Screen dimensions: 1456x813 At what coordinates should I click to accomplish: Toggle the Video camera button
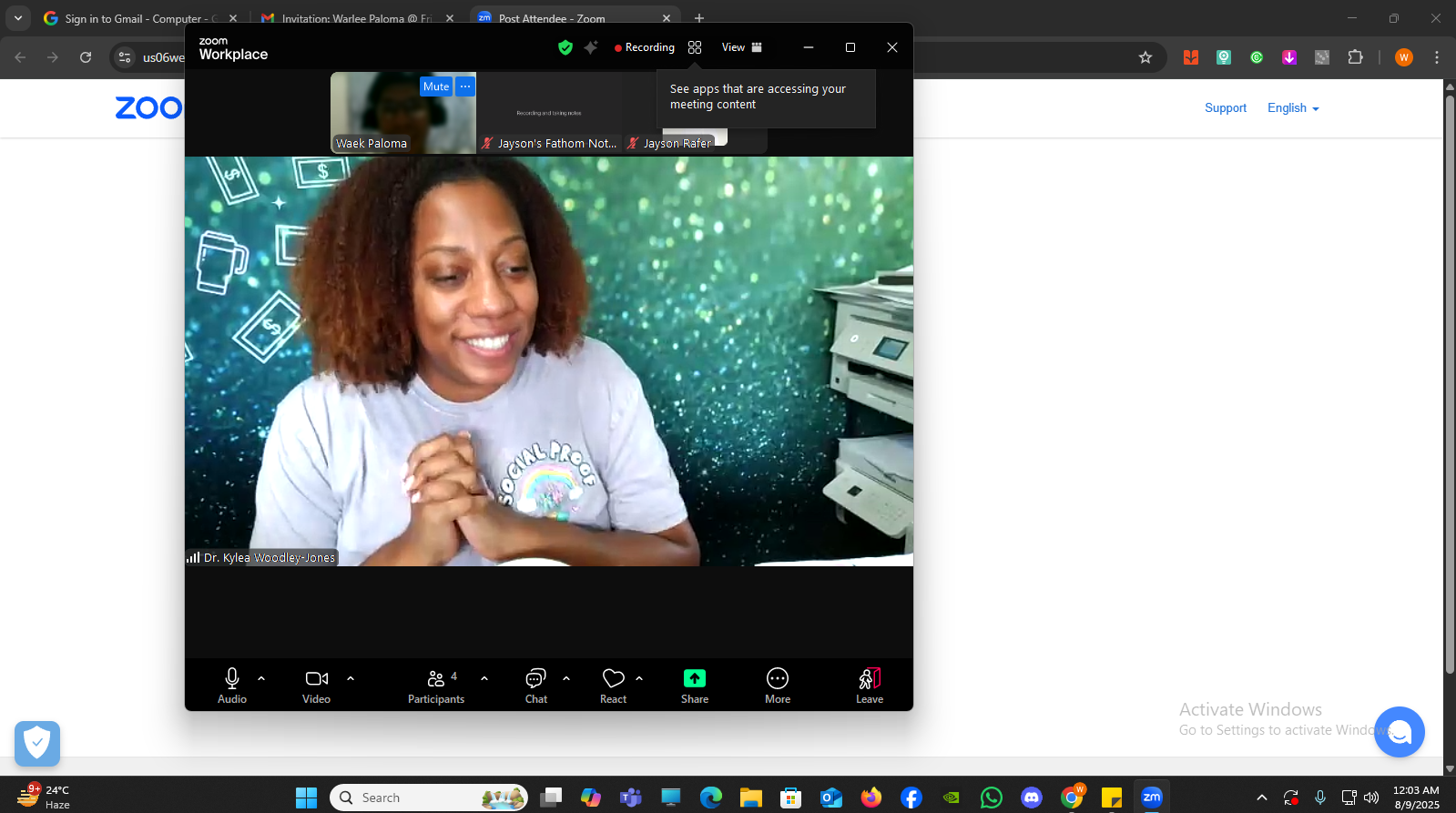[x=316, y=679]
